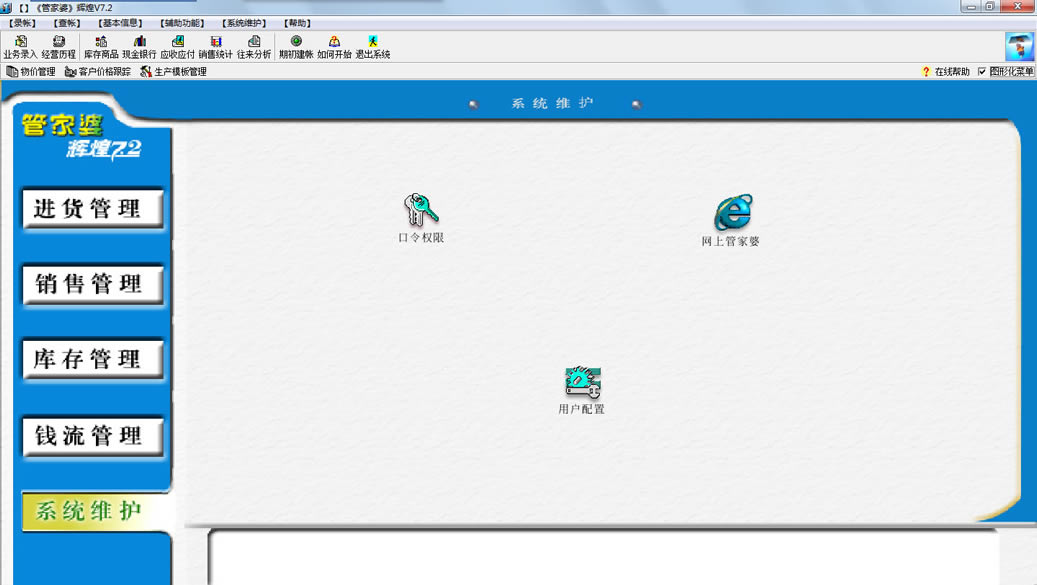Click the 在线帮助 help link
Viewport: 1037px width, 585px height.
945,72
